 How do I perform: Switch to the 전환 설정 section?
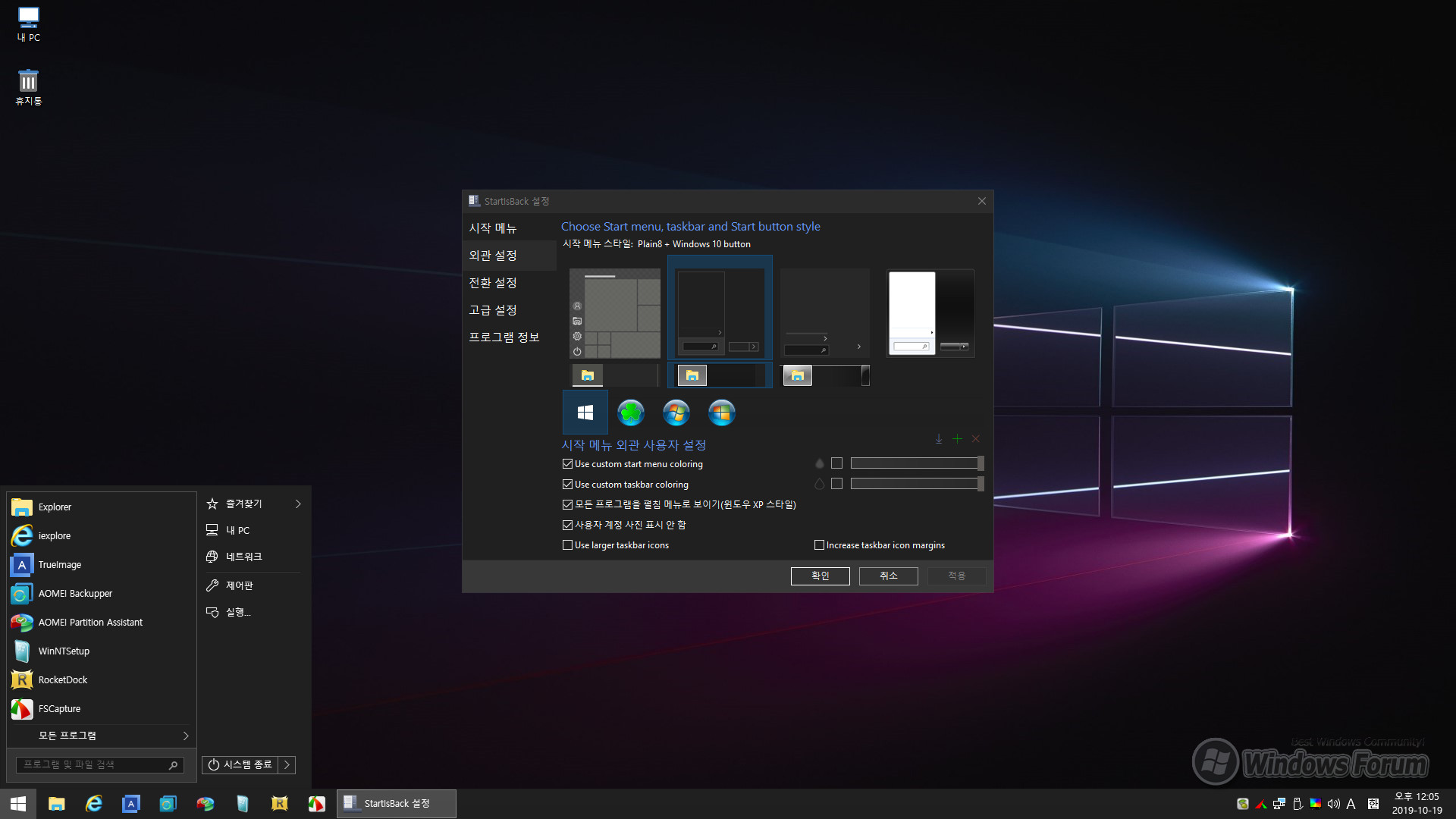[510, 283]
